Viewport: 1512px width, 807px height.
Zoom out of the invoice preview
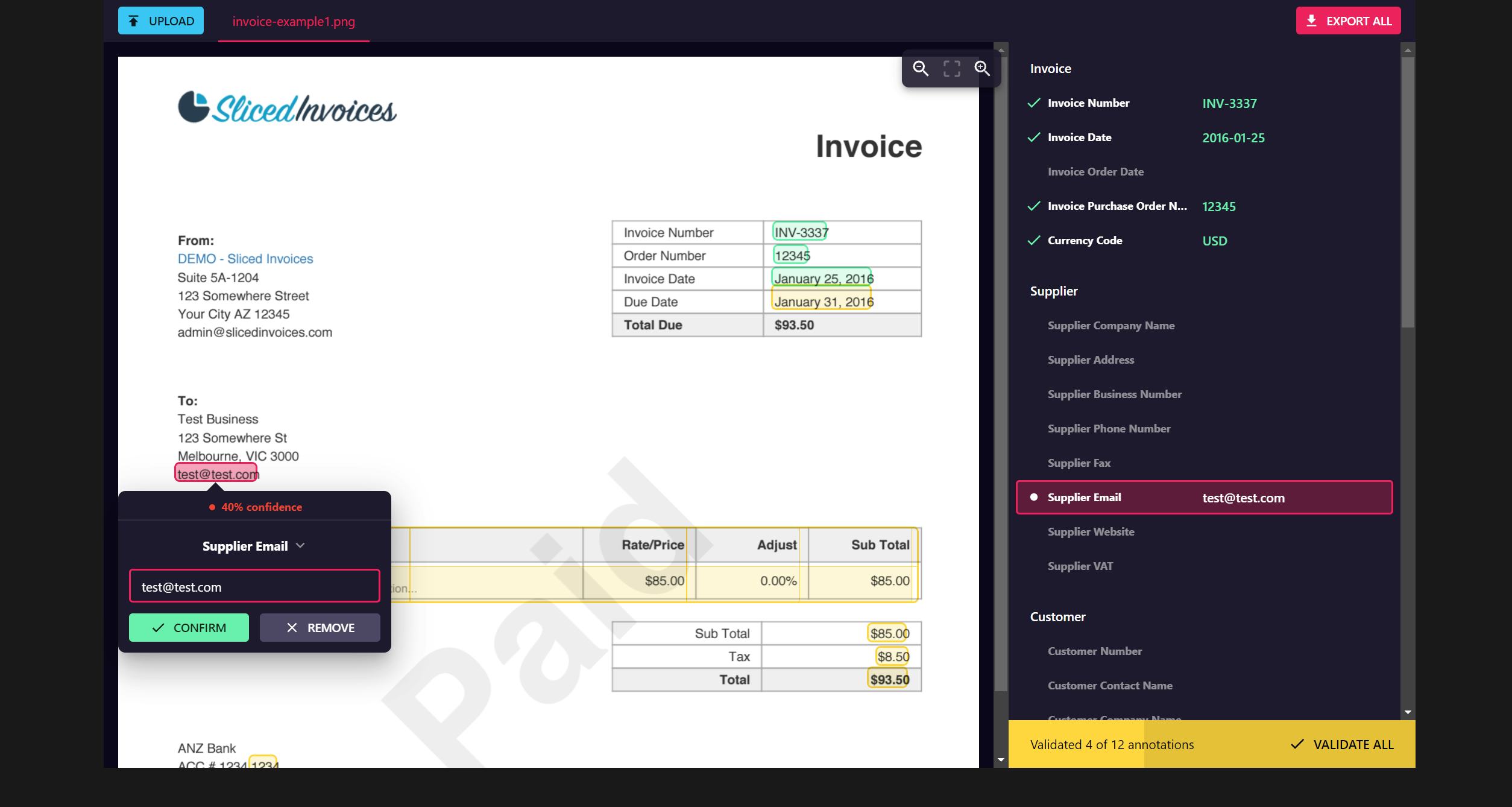pos(921,69)
